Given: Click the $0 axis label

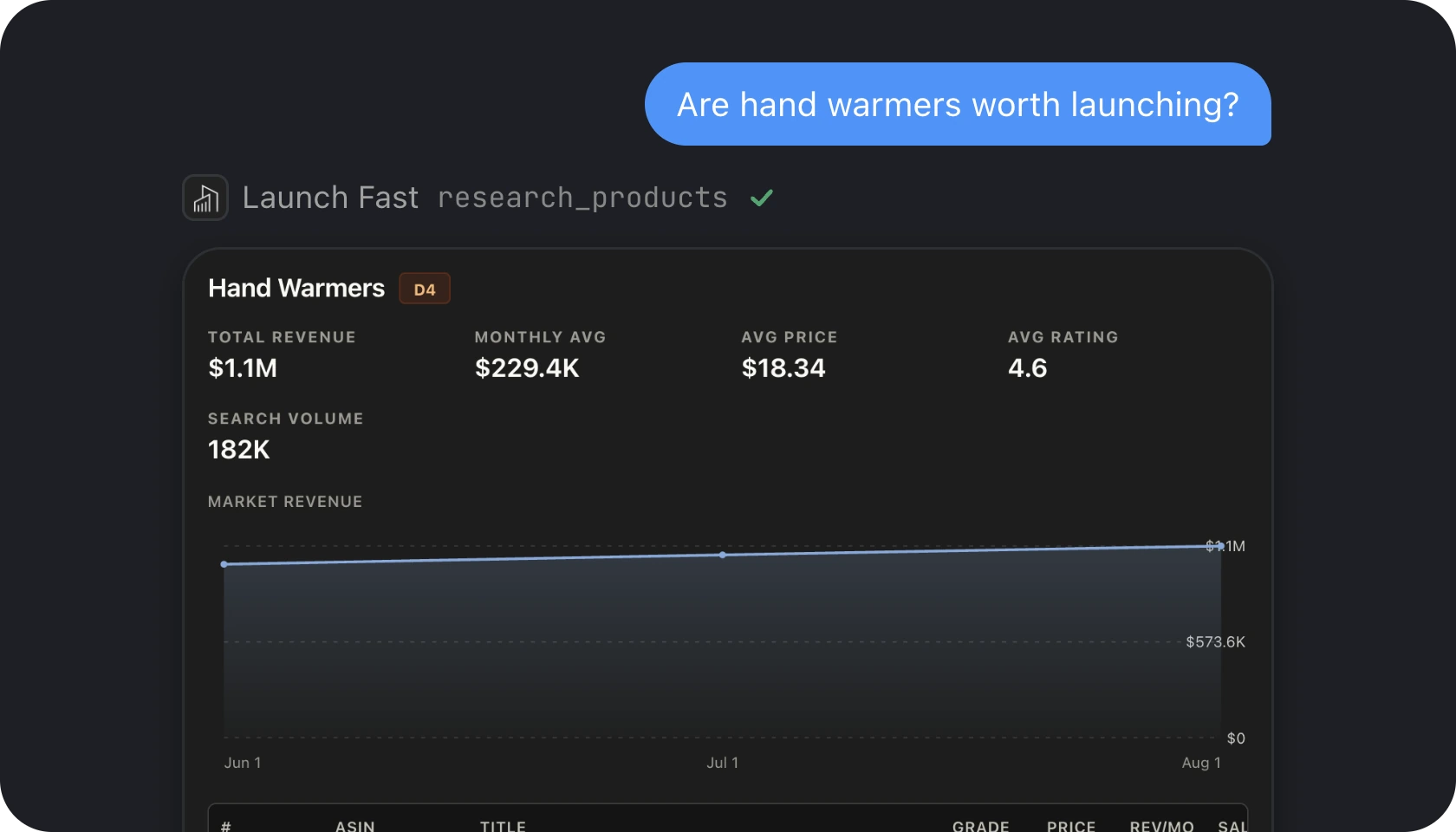Looking at the screenshot, I should [x=1236, y=738].
